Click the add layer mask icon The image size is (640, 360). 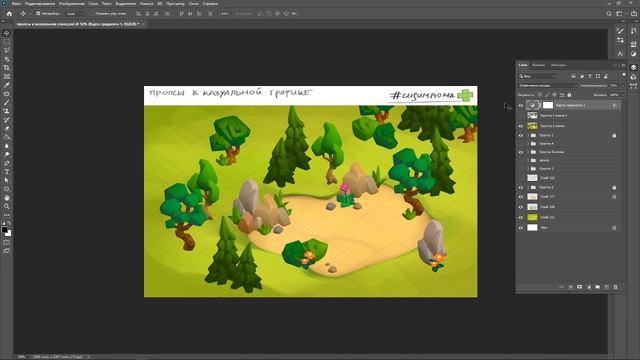tap(580, 287)
